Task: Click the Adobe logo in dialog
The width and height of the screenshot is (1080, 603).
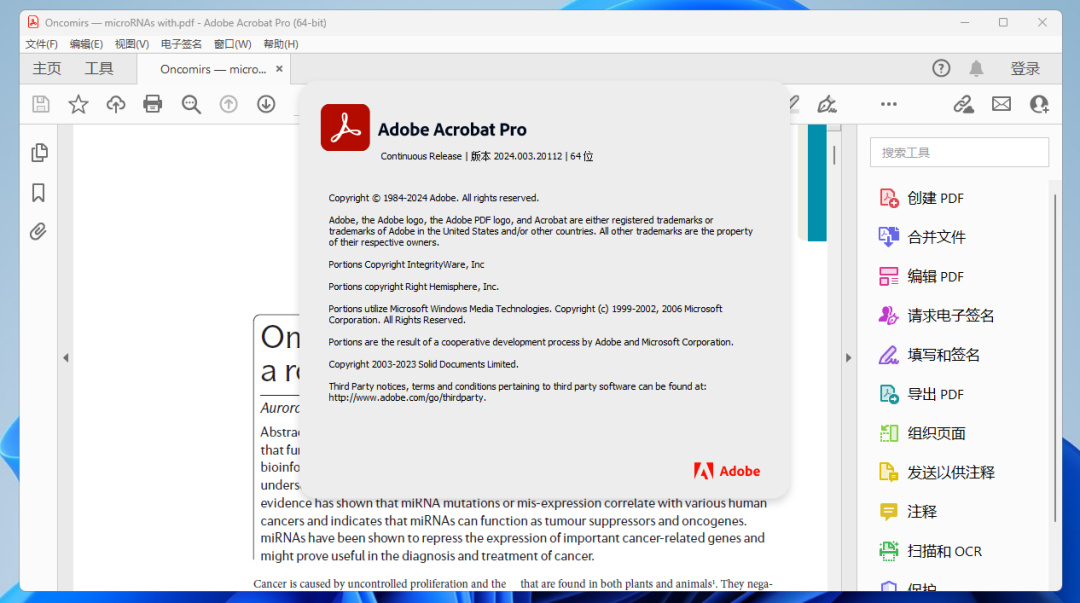Action: click(x=727, y=471)
